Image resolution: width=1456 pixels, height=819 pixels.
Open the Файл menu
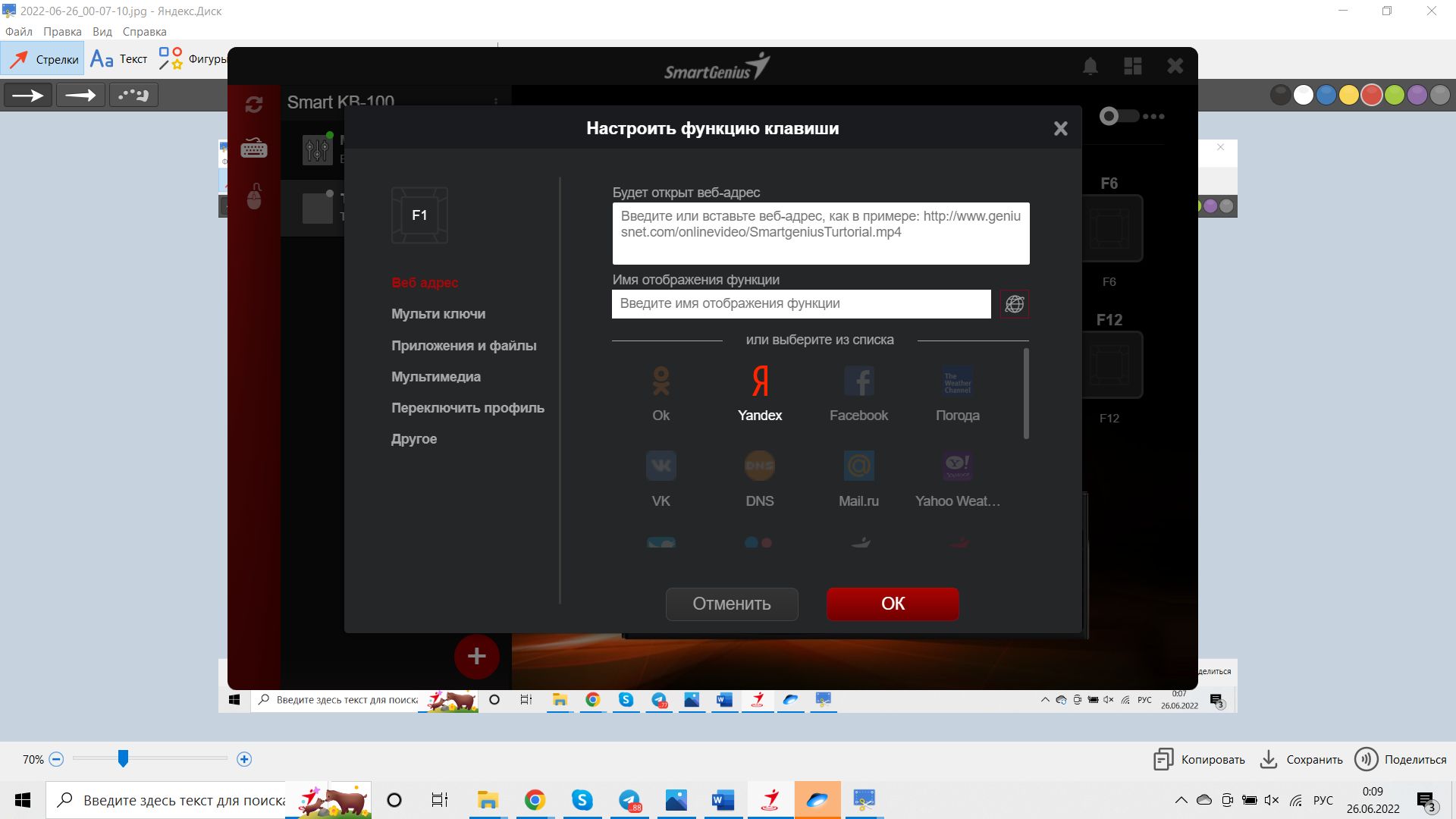point(19,32)
